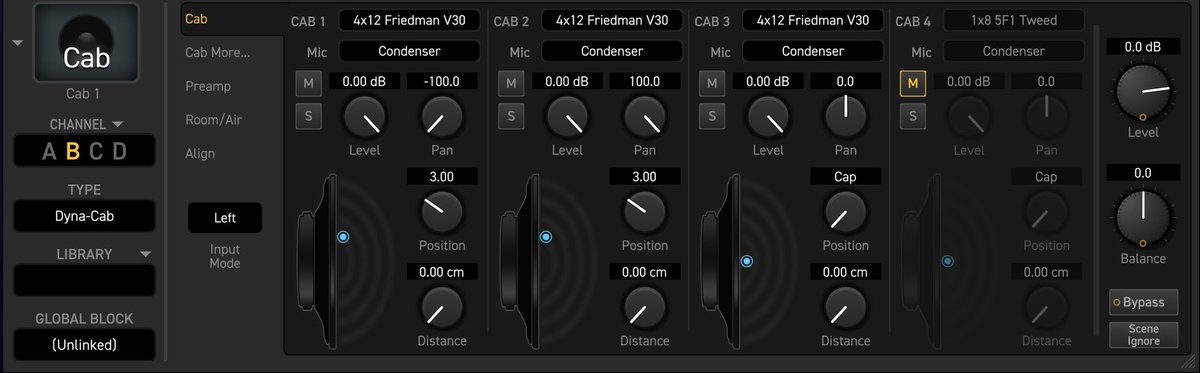The height and width of the screenshot is (373, 1200).
Task: Open CAB 2 cabinet selector 4x12 Friedman V30
Action: click(613, 20)
